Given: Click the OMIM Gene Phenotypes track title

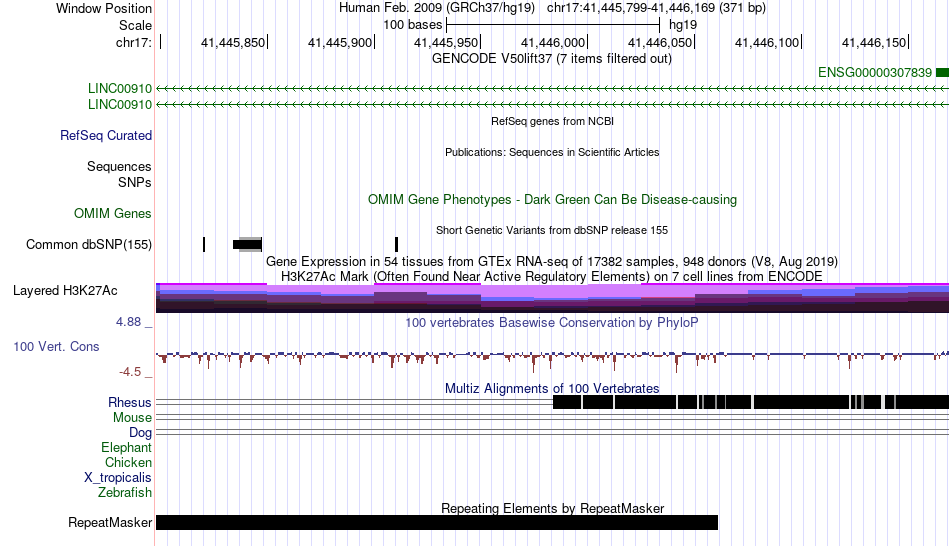Looking at the screenshot, I should (x=553, y=200).
